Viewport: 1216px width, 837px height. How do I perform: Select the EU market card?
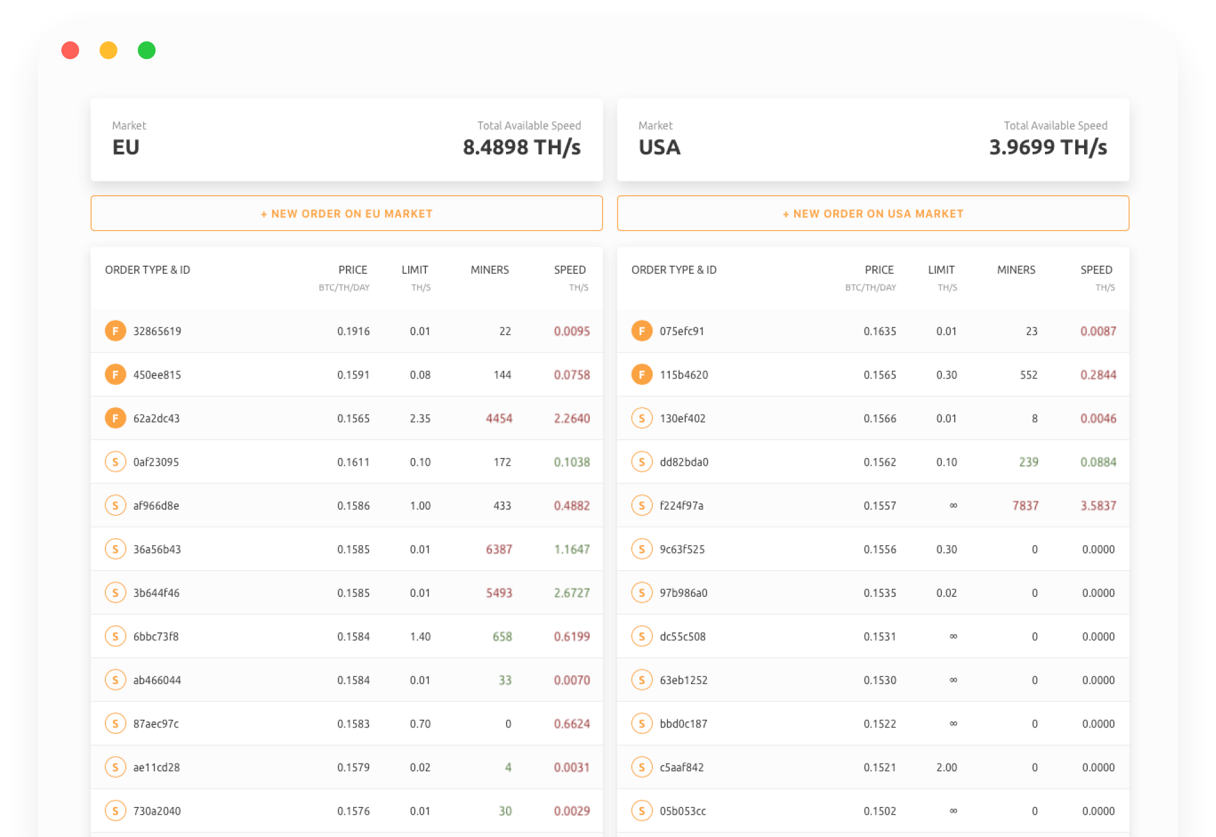point(346,139)
